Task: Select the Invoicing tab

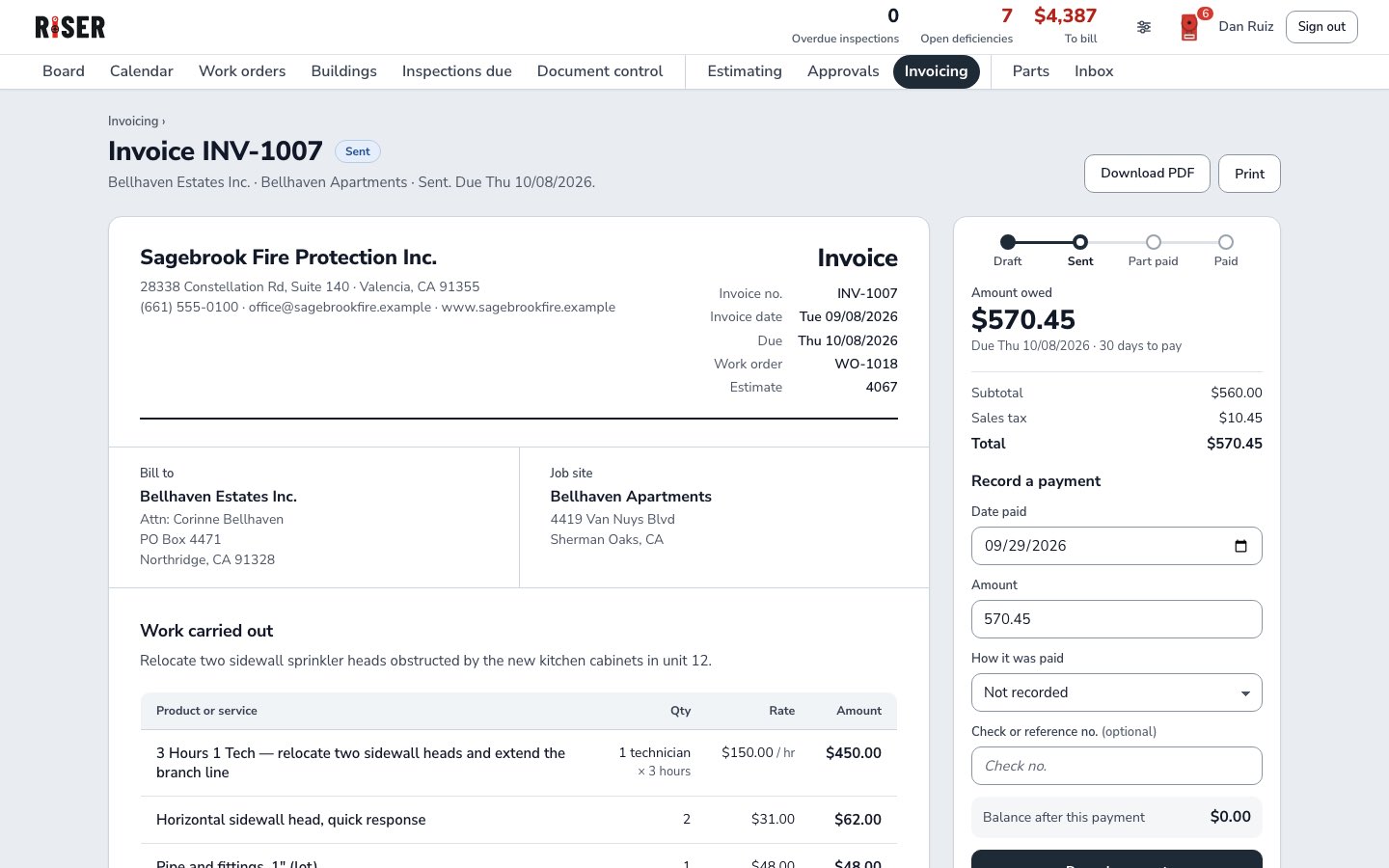Action: point(937,71)
